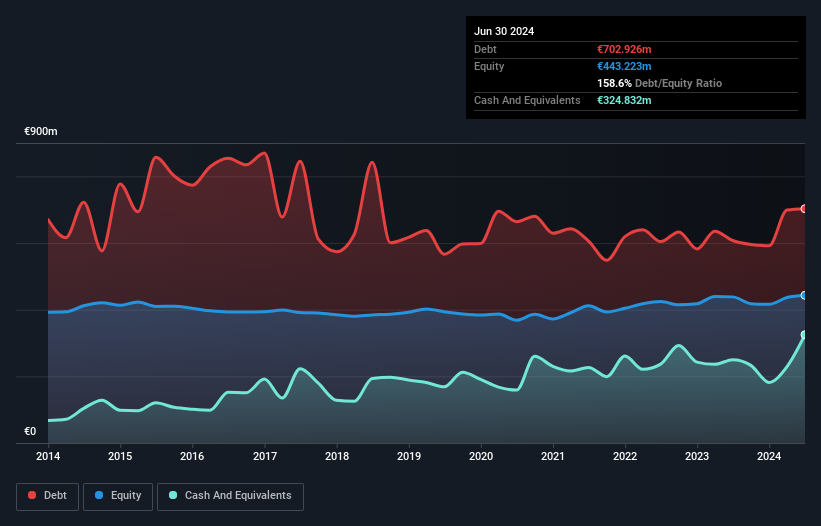Click the 2018 x-axis label

(337, 456)
